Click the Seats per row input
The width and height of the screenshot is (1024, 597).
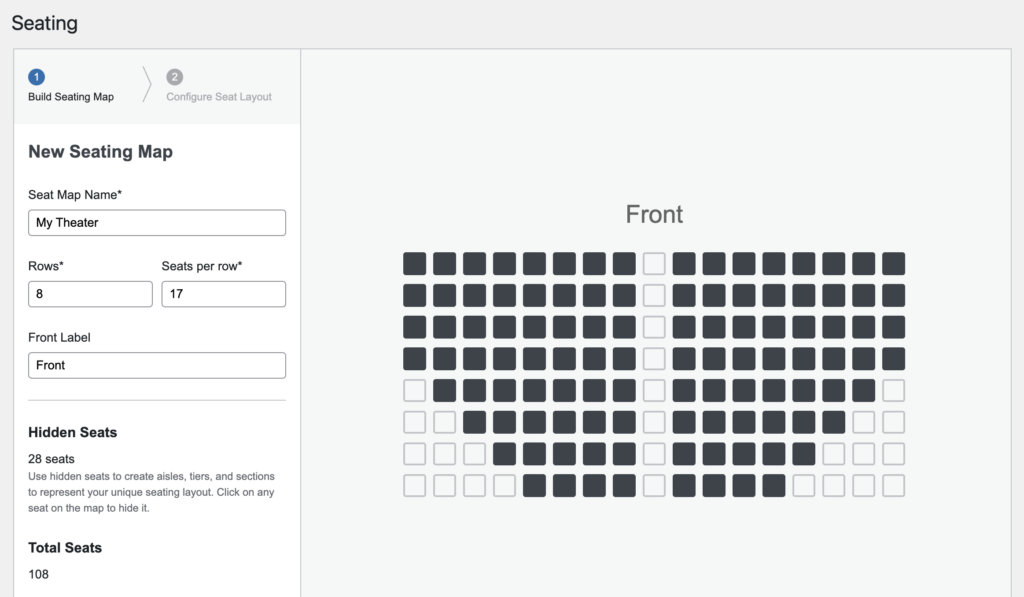click(223, 294)
